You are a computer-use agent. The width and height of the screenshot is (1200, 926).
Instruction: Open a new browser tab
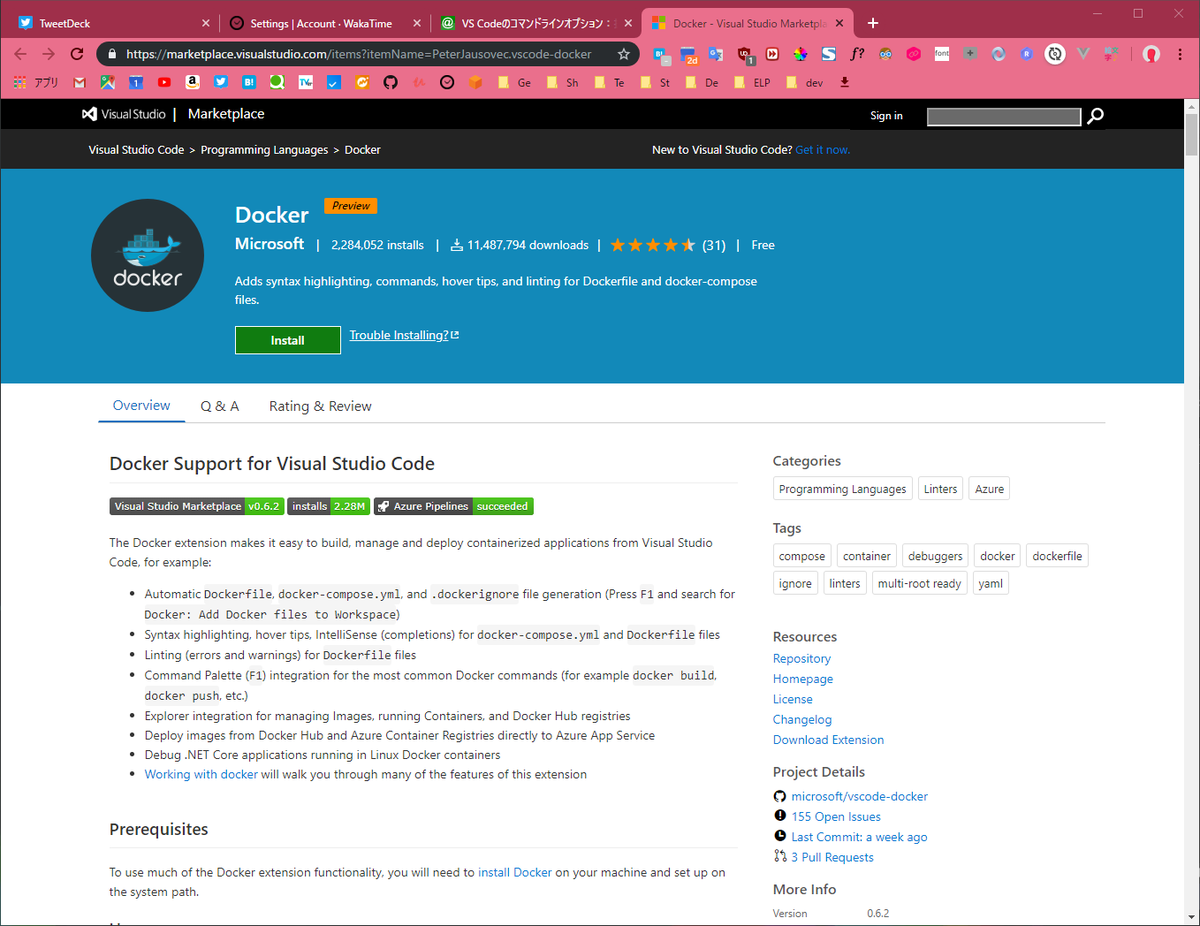coord(872,22)
